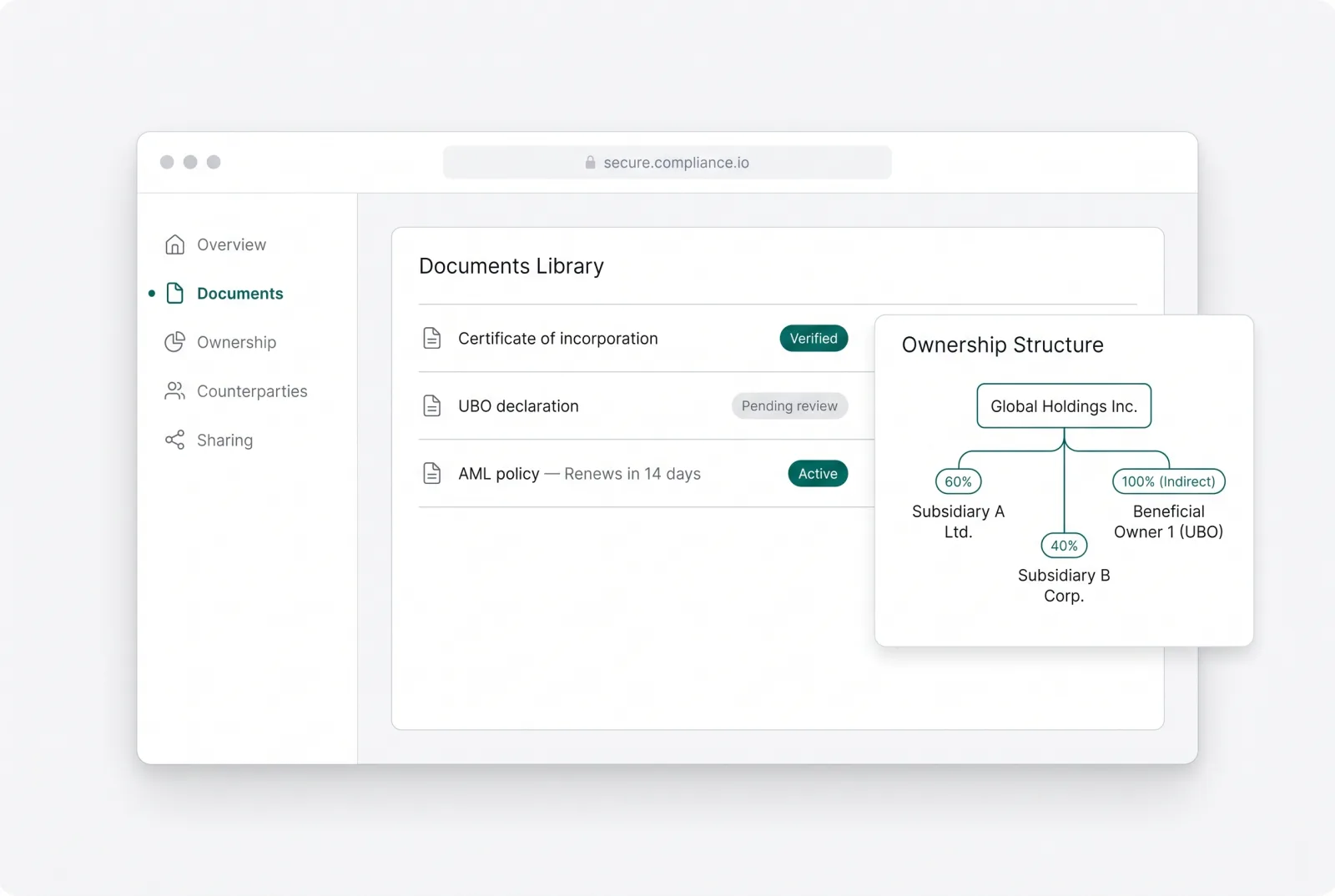This screenshot has width=1335, height=896.
Task: Click the Overview home icon
Action: click(174, 244)
